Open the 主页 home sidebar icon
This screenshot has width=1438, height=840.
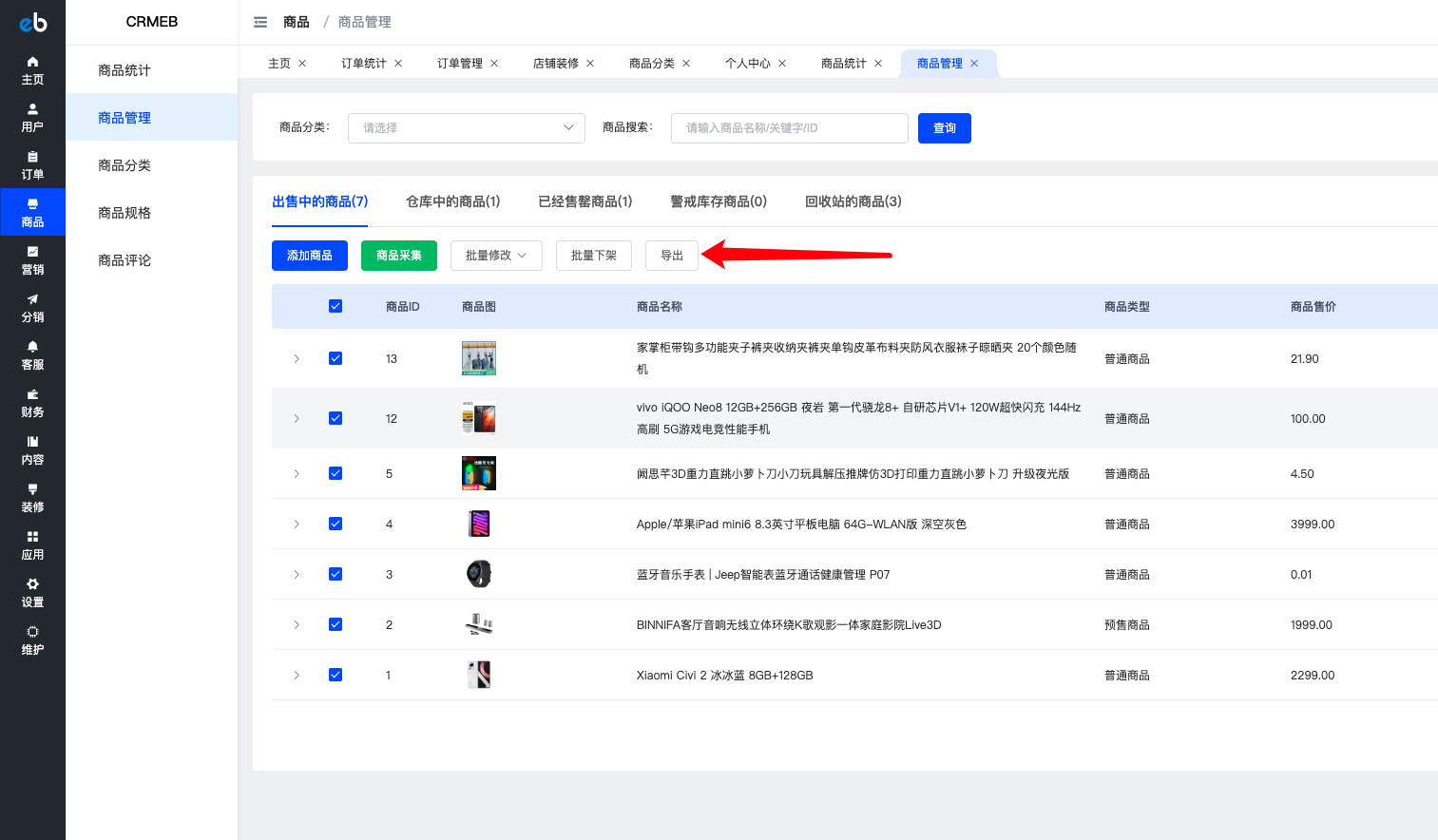pyautogui.click(x=32, y=70)
